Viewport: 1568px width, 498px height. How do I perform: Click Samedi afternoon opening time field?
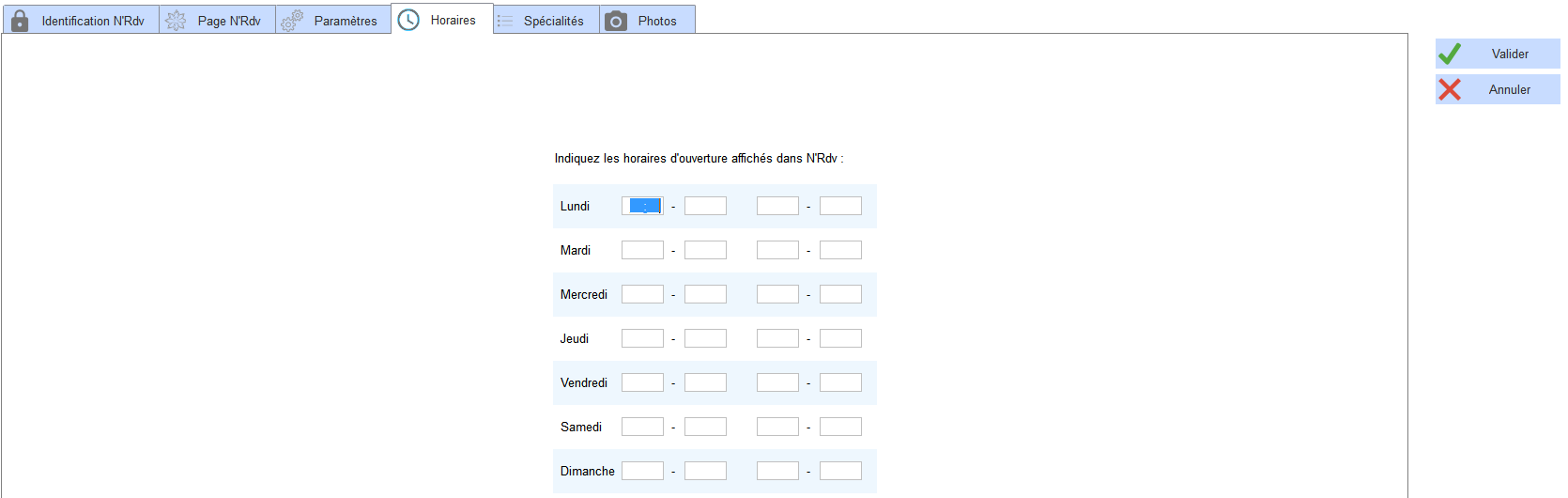click(777, 427)
